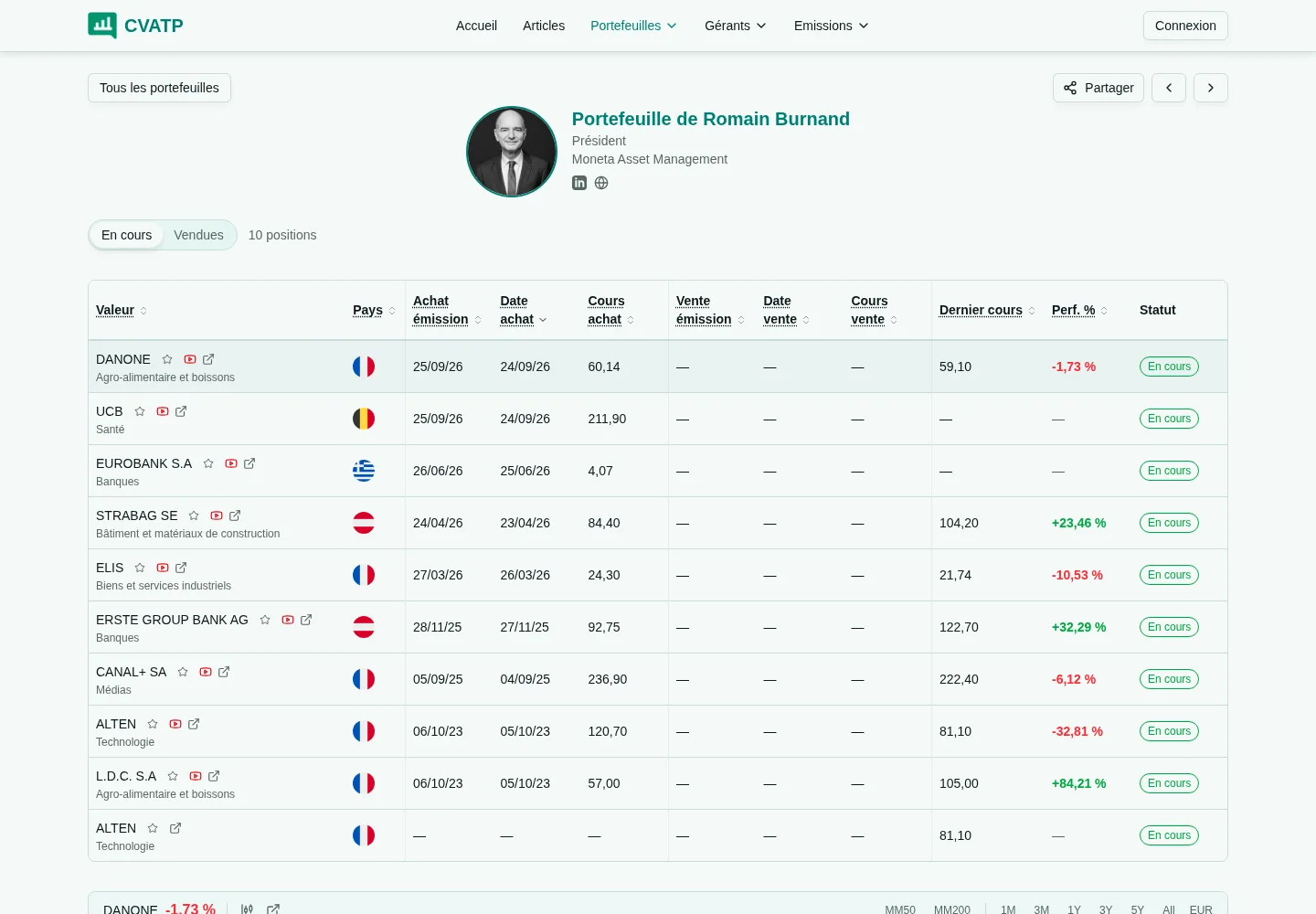Open external link for EUROBANK S.A
This screenshot has width=1316, height=914.
[x=249, y=463]
